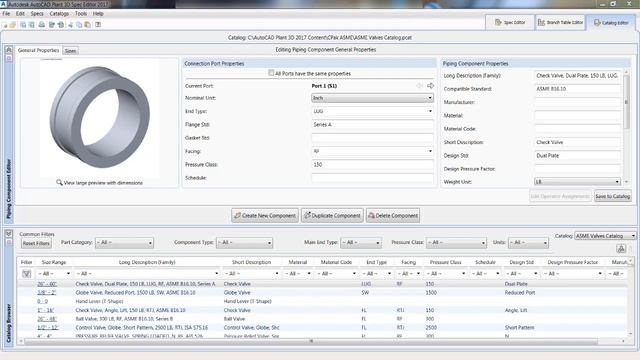Switch to the Spec Editor tab
This screenshot has height=360, width=640.
[x=510, y=22]
